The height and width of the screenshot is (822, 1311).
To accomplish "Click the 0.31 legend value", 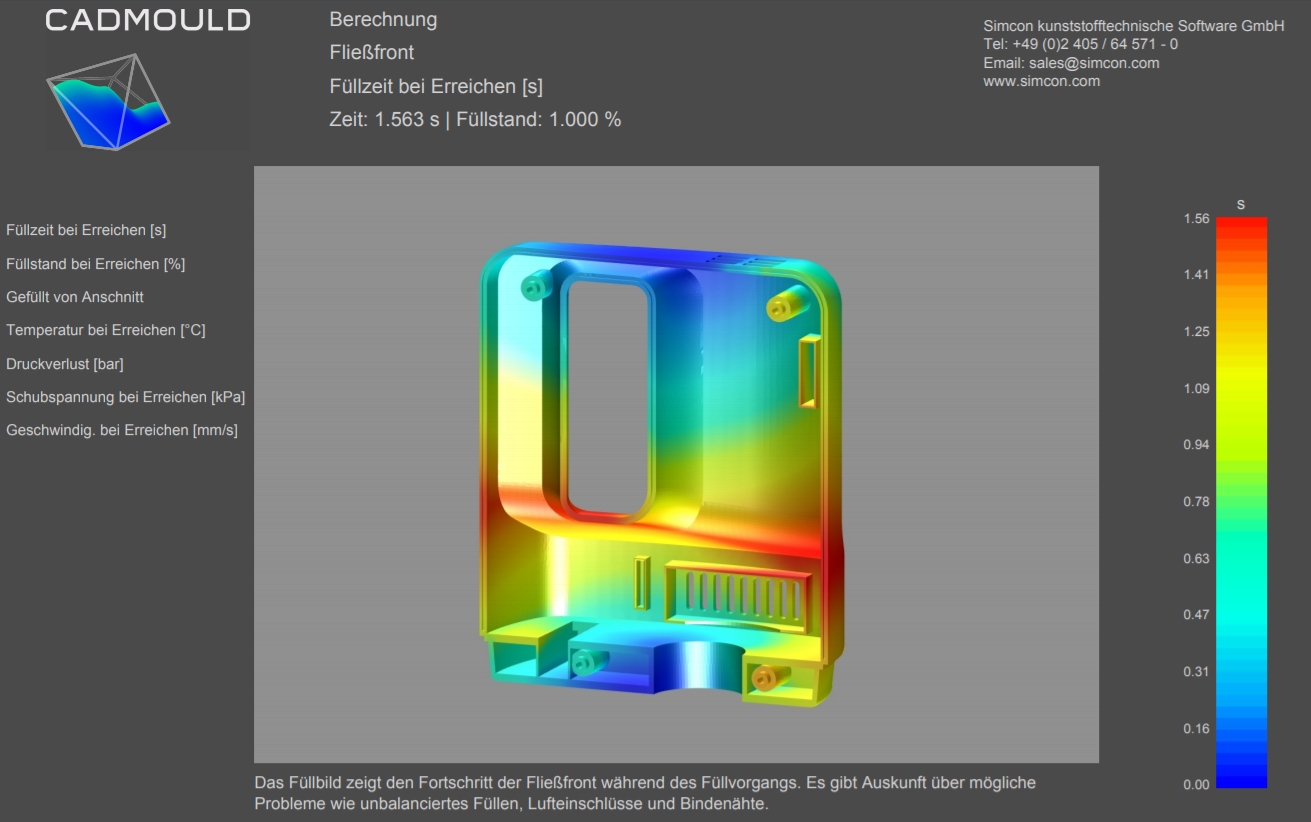I will (x=1196, y=671).
